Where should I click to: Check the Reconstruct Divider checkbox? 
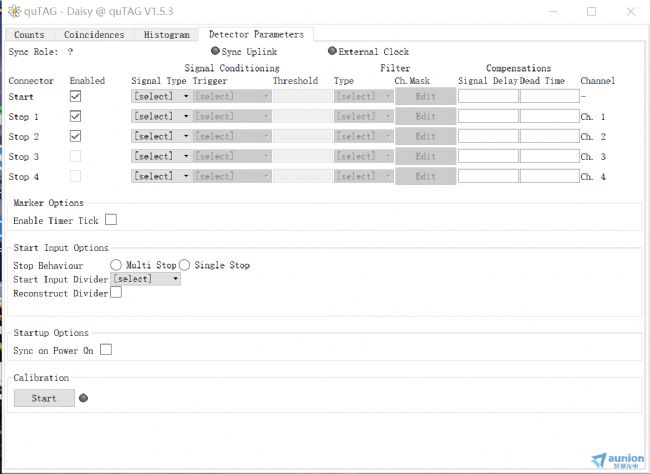pyautogui.click(x=116, y=292)
